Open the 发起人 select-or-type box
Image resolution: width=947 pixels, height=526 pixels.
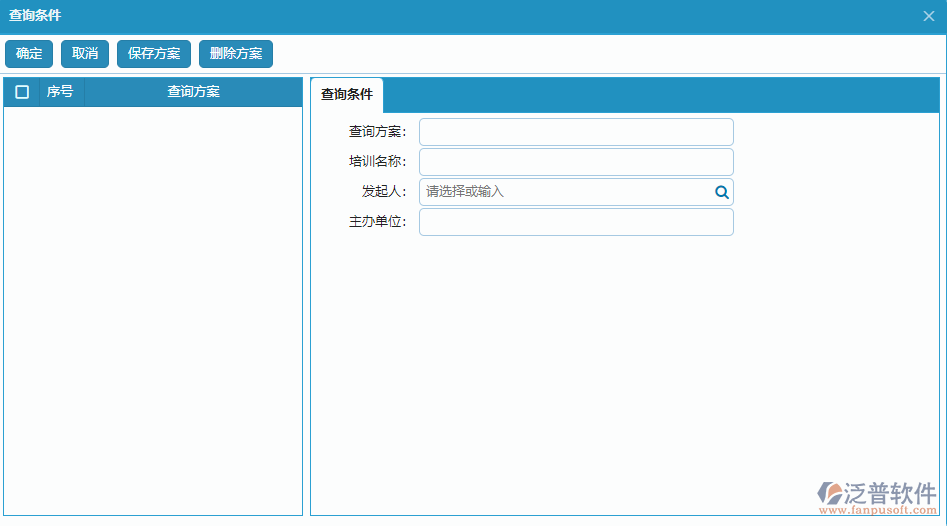565,192
